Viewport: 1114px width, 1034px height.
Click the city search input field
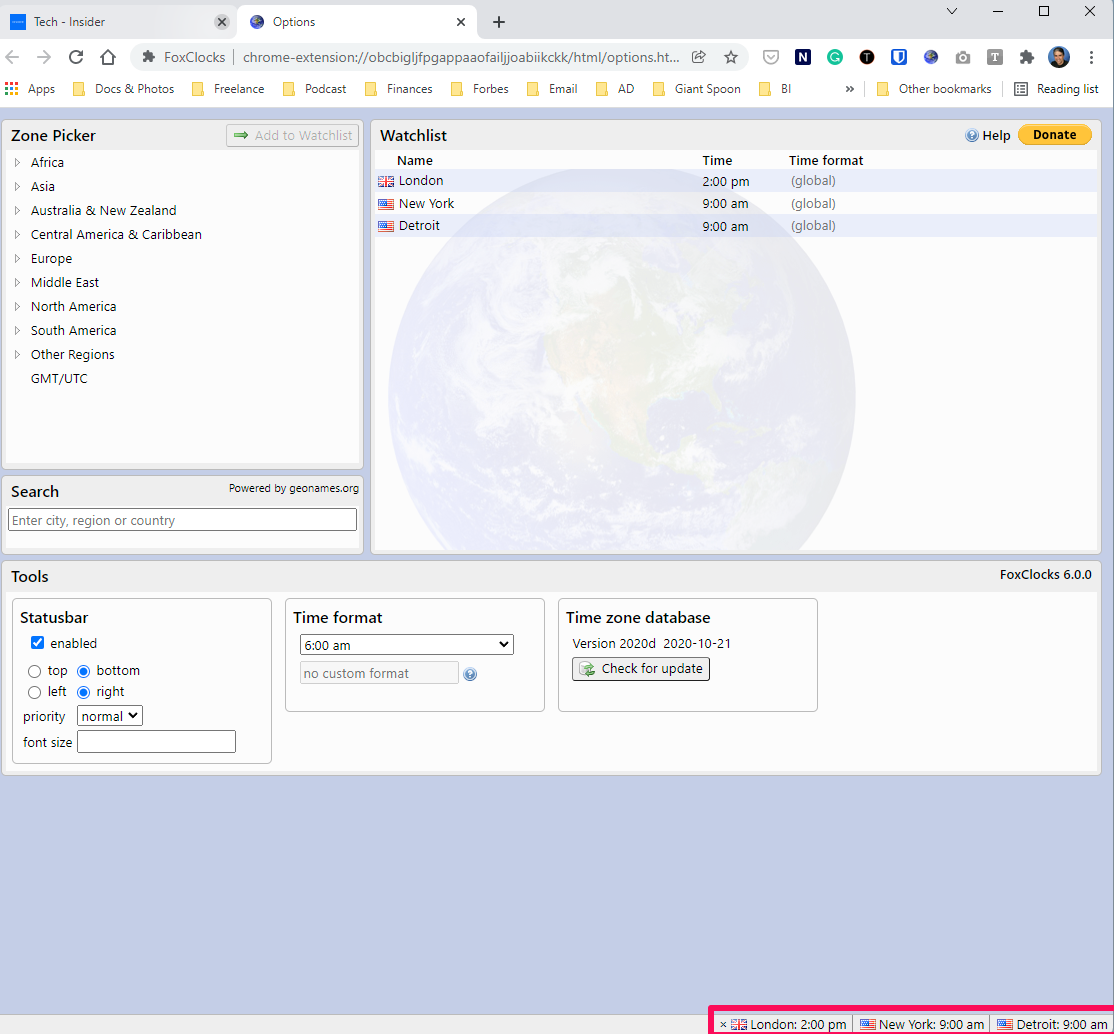pos(183,519)
